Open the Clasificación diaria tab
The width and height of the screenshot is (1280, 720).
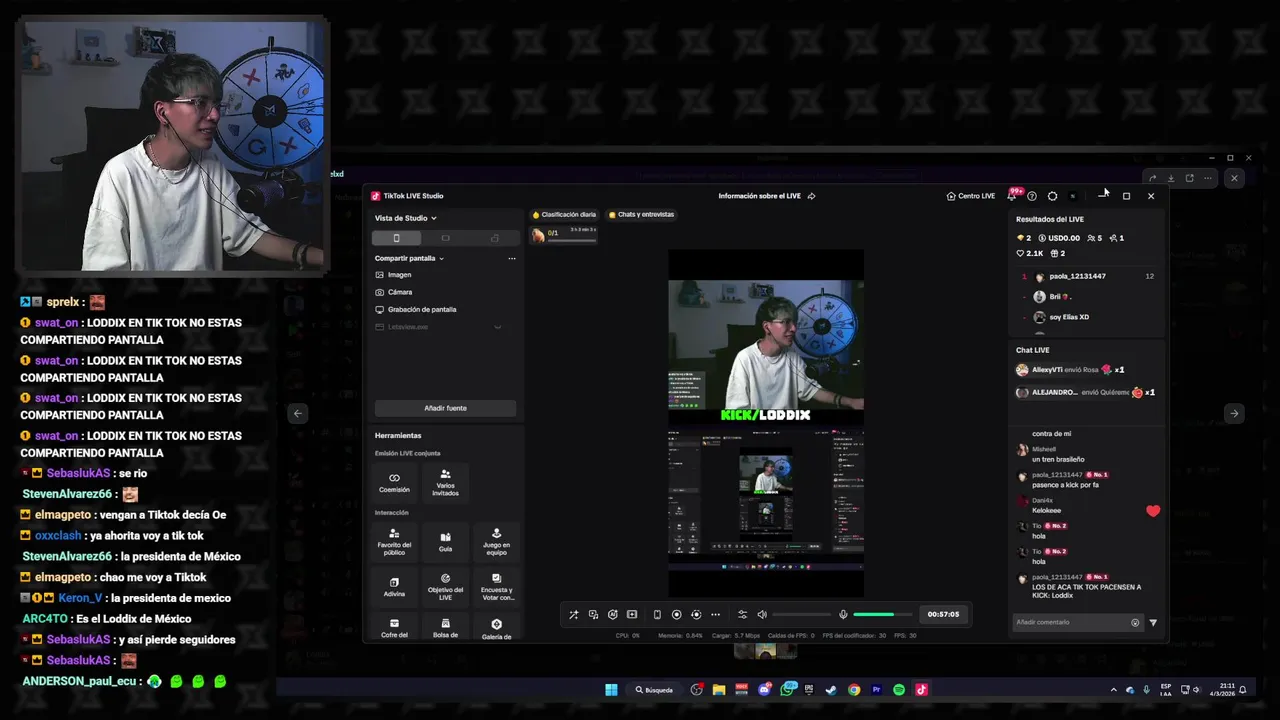(564, 214)
